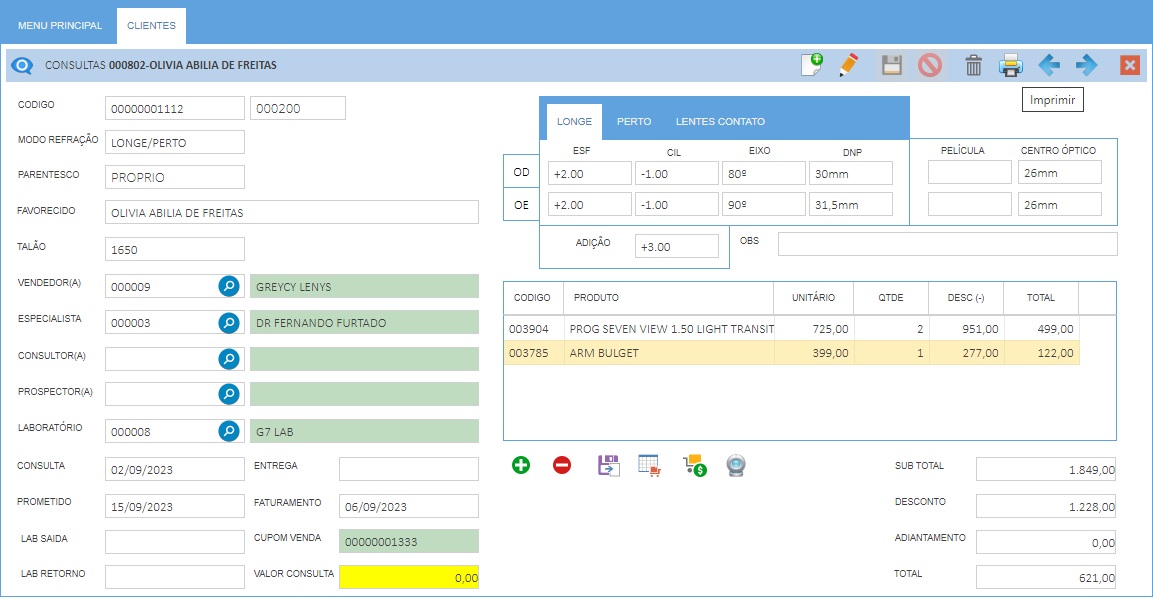Screen dimensions: 1153x599
Task: Open search lookup for Vendedor(a)
Action: tap(229, 287)
